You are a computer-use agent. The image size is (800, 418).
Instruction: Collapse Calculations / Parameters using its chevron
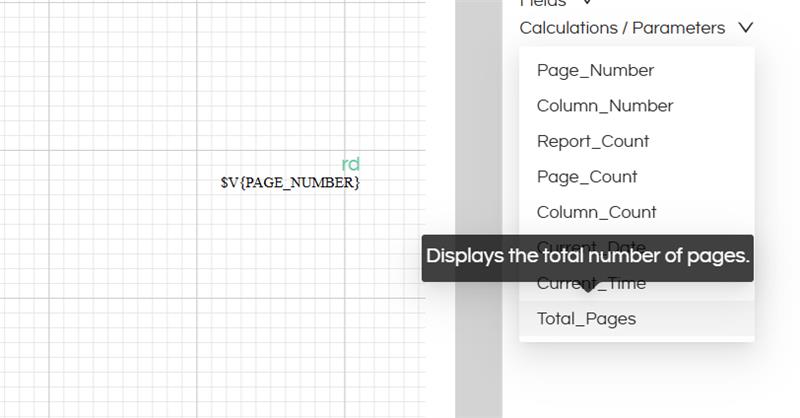(x=745, y=28)
